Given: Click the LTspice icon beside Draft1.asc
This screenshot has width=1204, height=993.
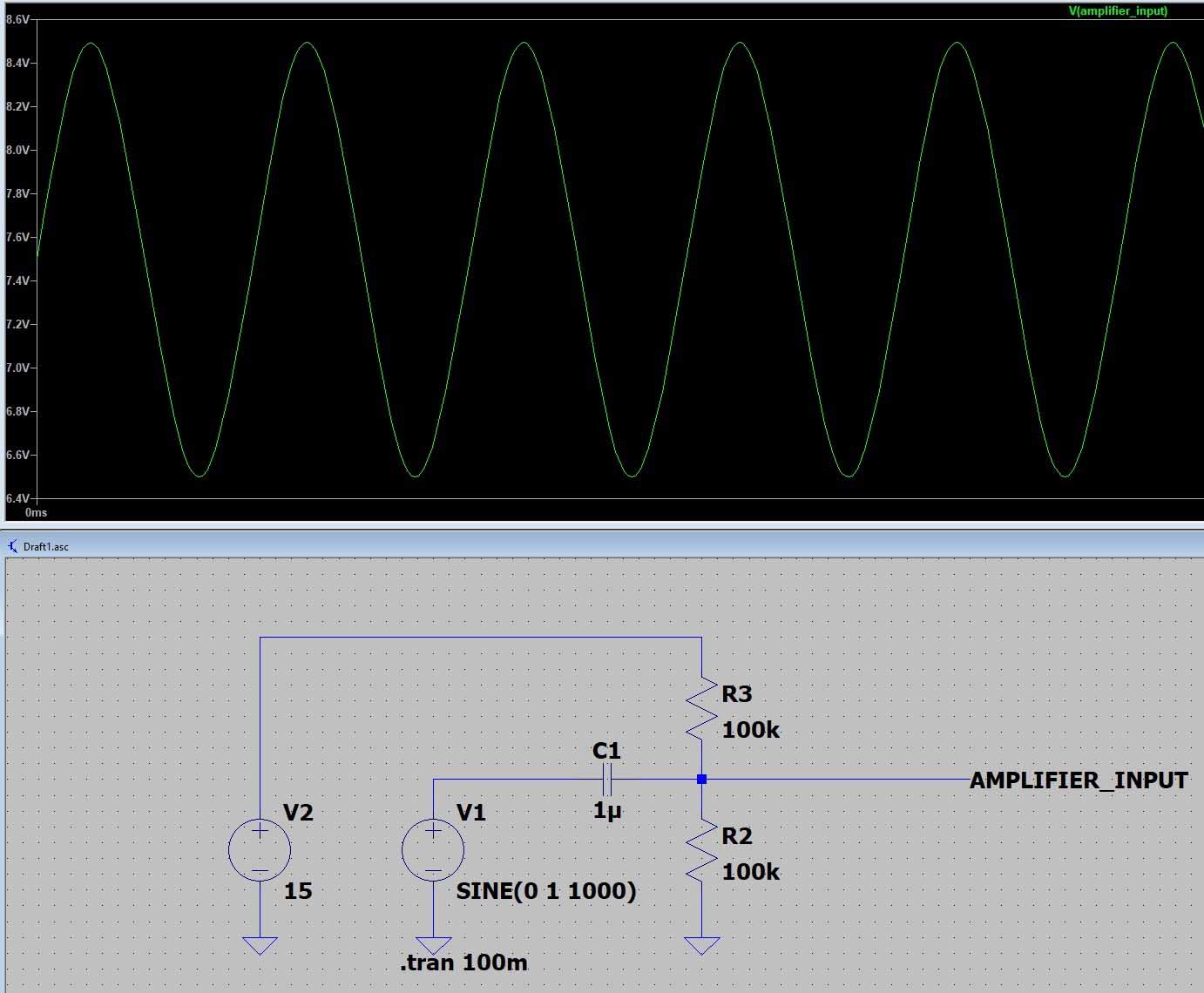Looking at the screenshot, I should tap(12, 546).
